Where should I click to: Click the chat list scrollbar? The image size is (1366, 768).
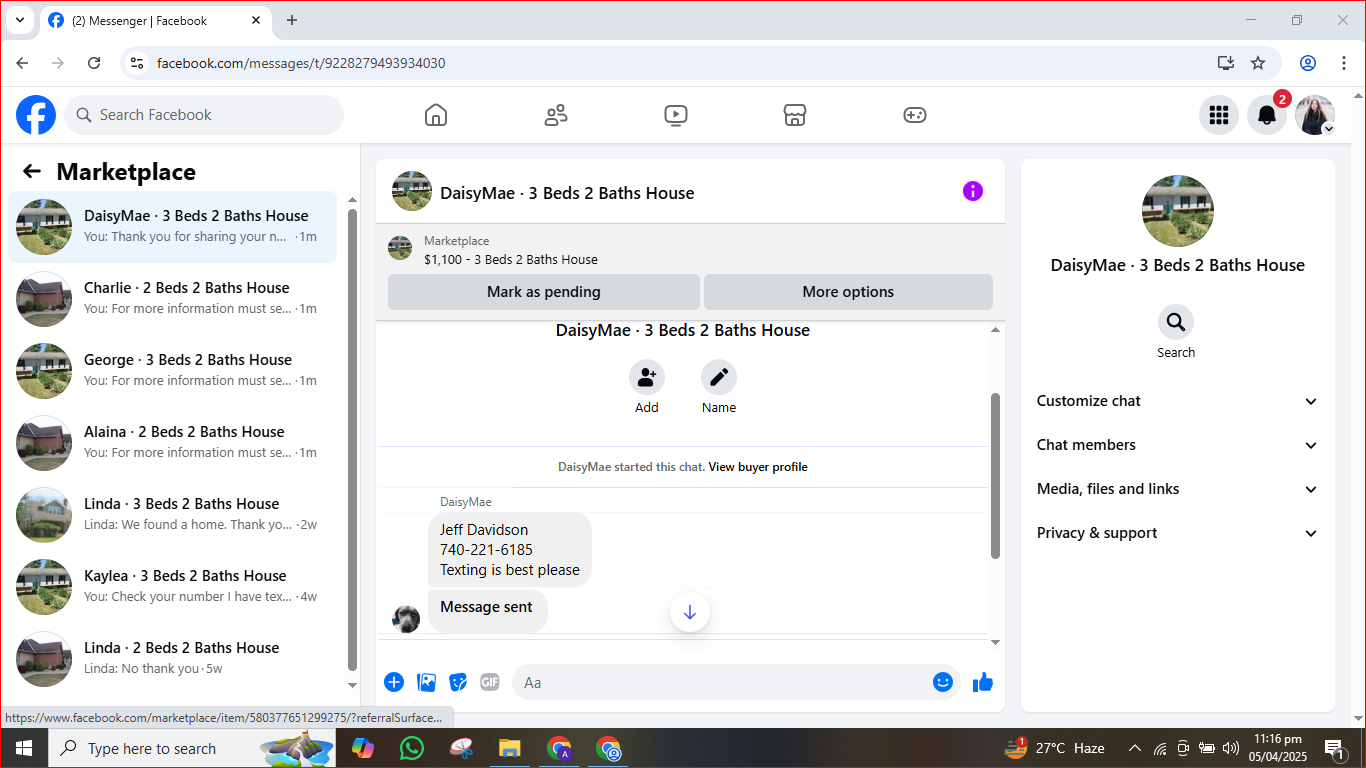coord(352,440)
